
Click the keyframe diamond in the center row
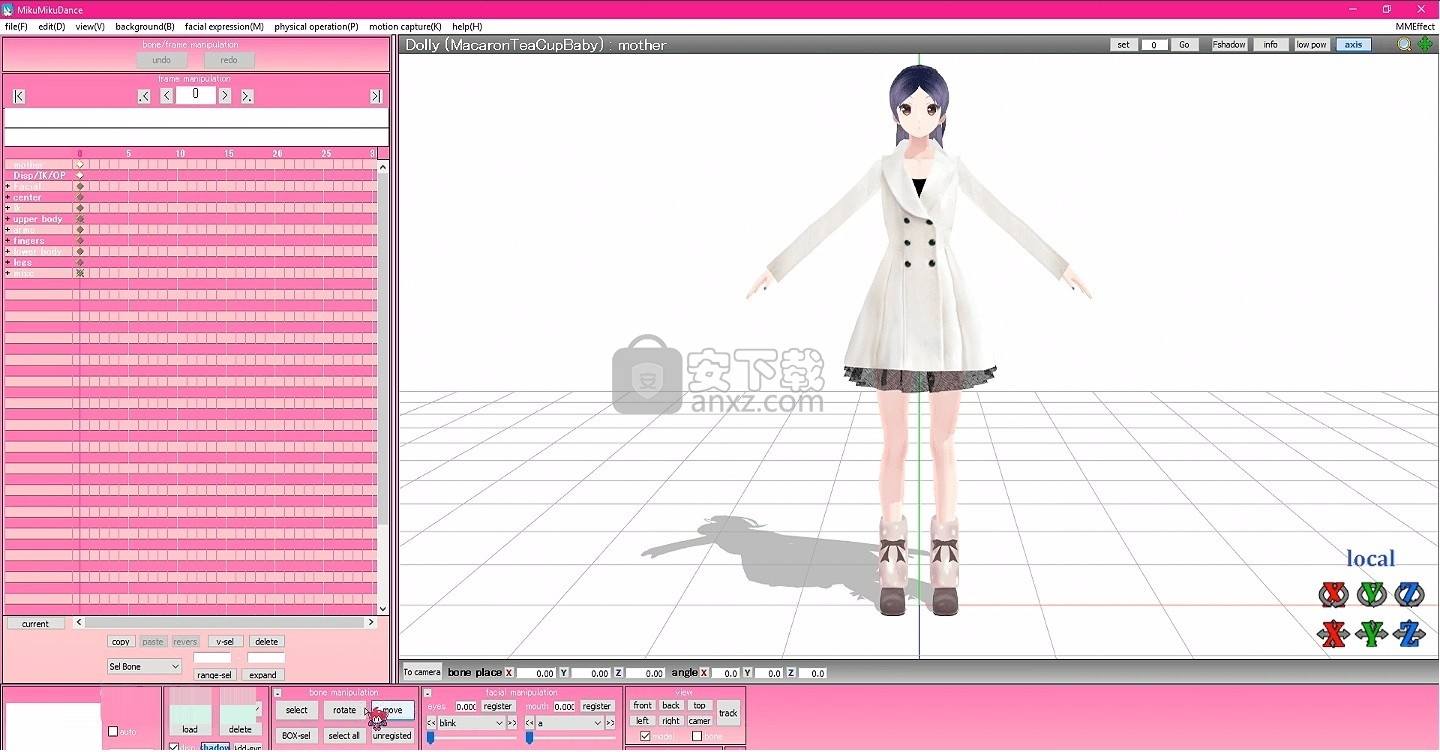pos(80,197)
